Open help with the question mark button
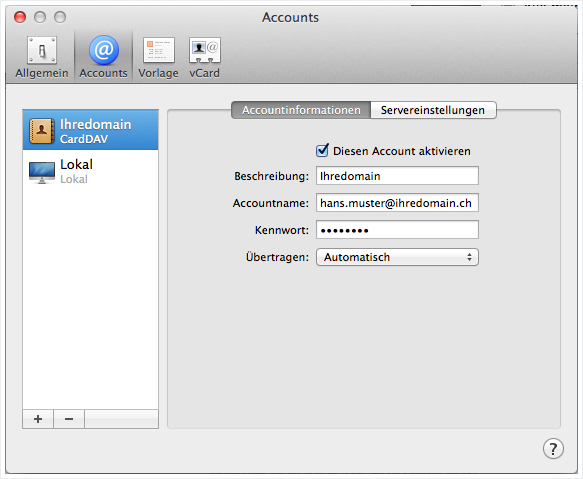583x479 pixels. pyautogui.click(x=553, y=449)
